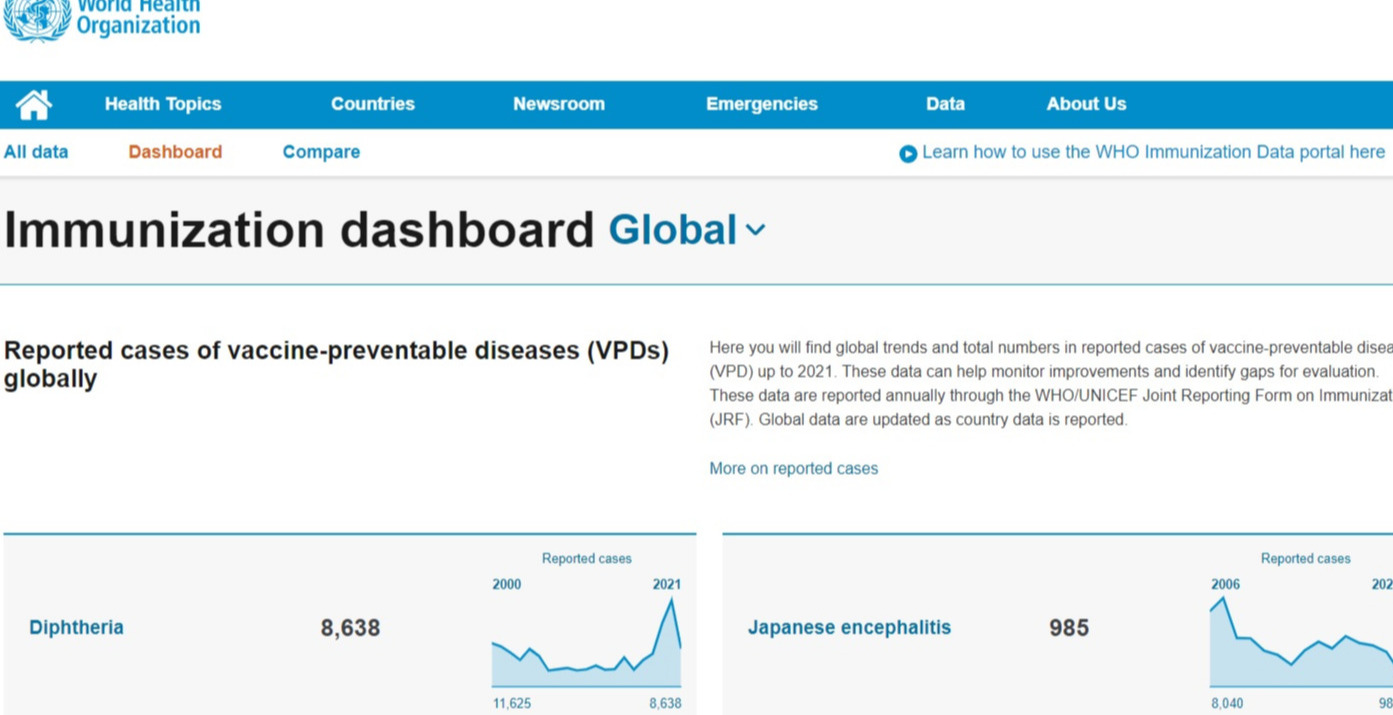The width and height of the screenshot is (1393, 715).
Task: Click the Reported cases of VPDs heading
Action: [x=336, y=365]
